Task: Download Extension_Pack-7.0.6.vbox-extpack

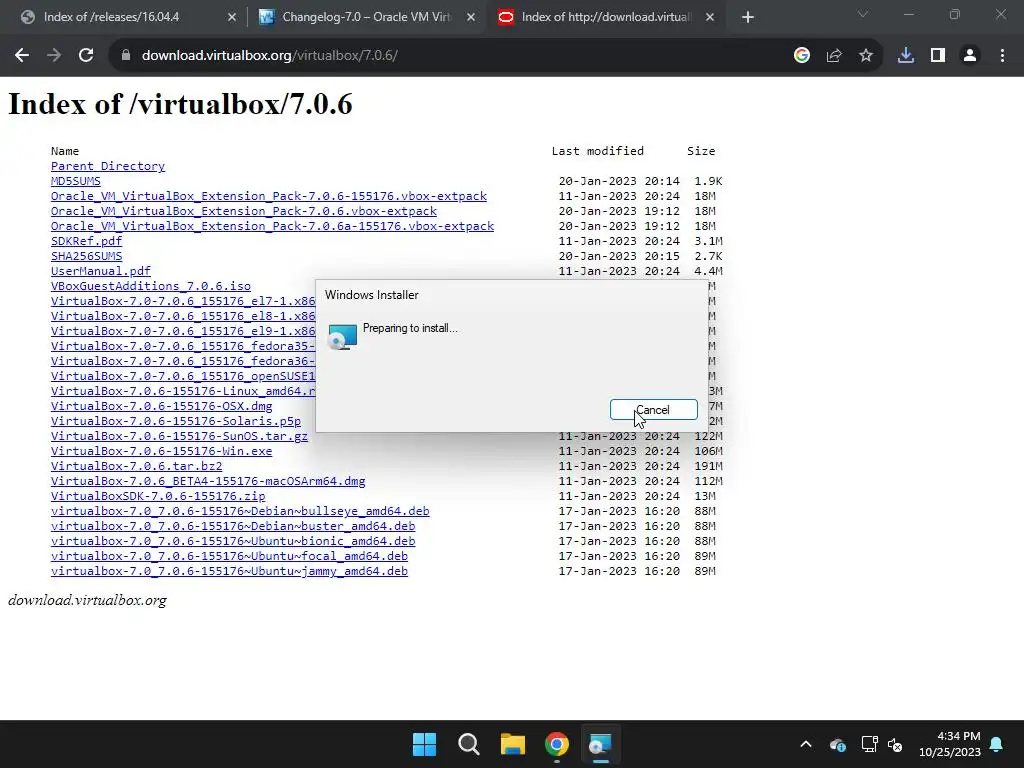Action: (x=244, y=211)
